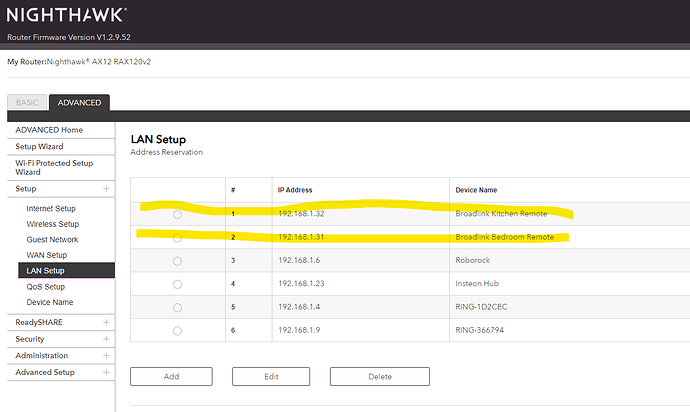Click the IP Address column header

pyautogui.click(x=295, y=190)
